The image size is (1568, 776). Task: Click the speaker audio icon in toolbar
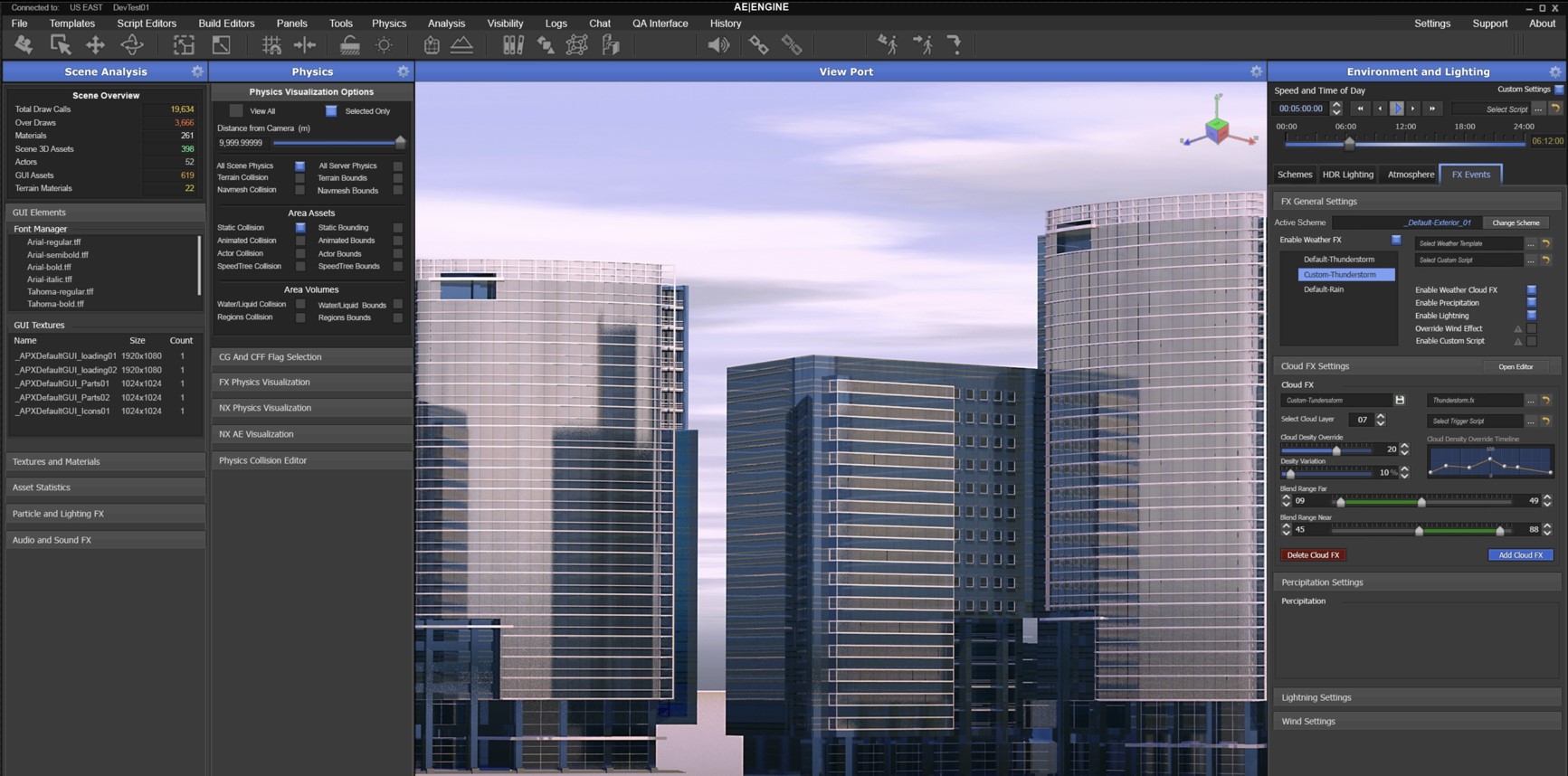pos(718,44)
